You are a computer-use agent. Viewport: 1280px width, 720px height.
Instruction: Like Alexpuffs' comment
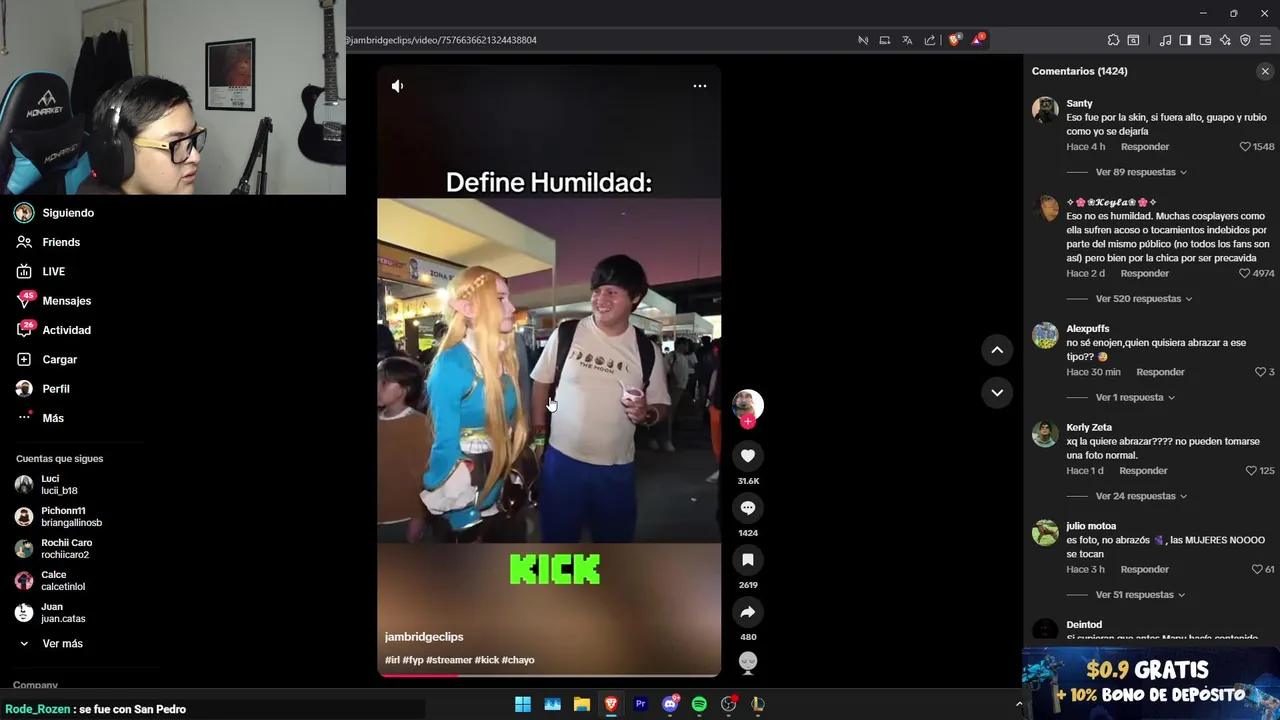pyautogui.click(x=1260, y=372)
